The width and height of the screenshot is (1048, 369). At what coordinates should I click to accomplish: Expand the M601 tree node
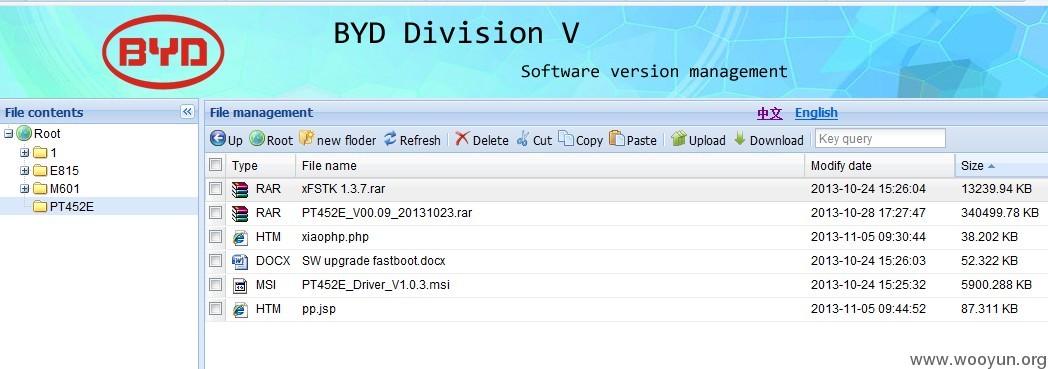(x=25, y=189)
